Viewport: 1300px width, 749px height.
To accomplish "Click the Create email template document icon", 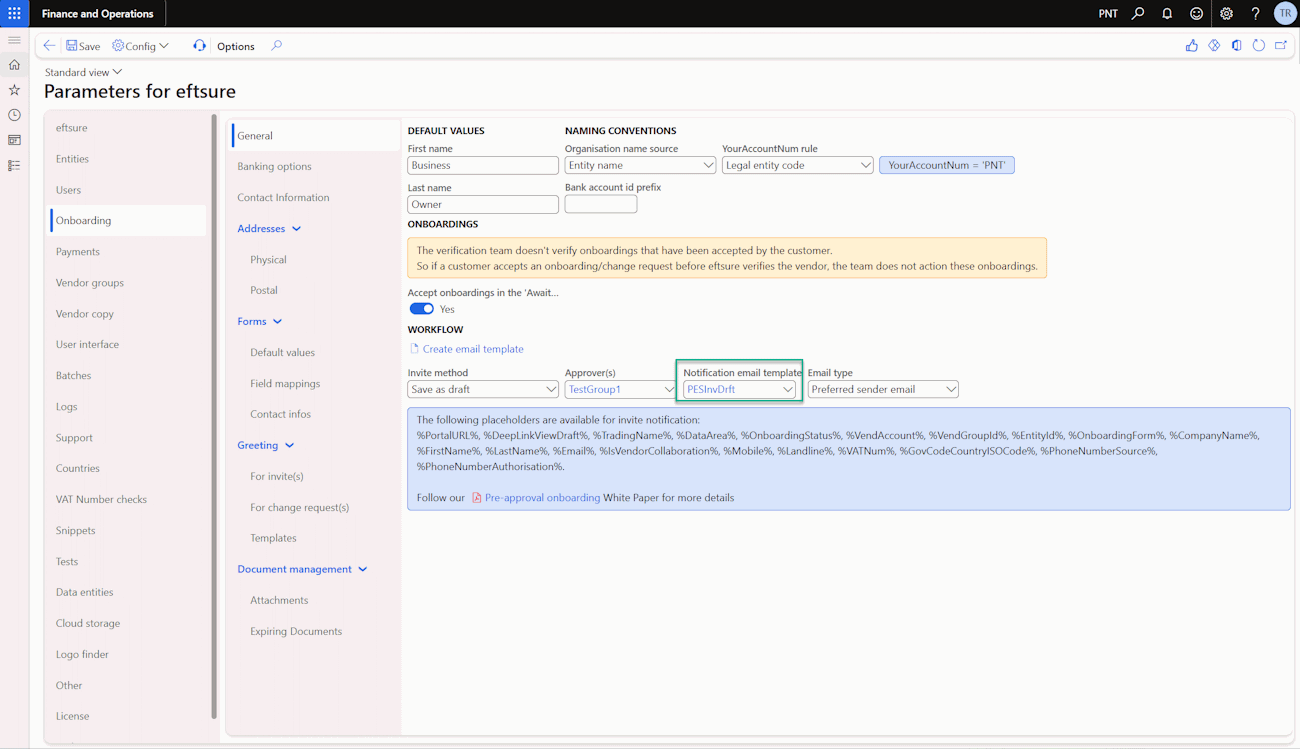I will pos(414,349).
